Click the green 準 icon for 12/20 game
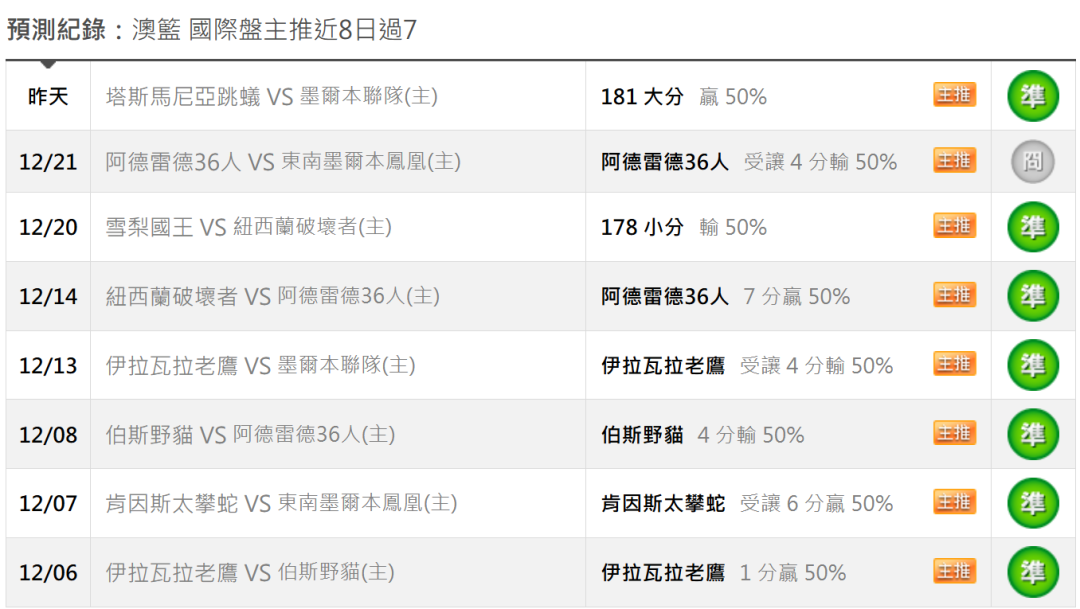This screenshot has width=1080, height=609. [1032, 227]
